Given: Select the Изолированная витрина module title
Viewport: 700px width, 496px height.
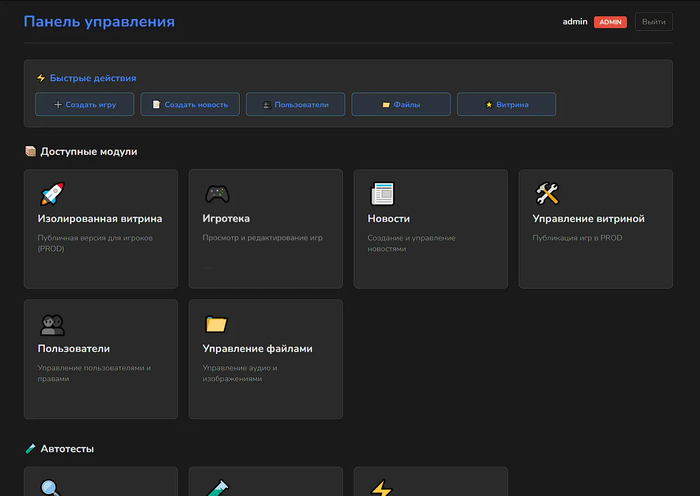Looking at the screenshot, I should coord(100,218).
